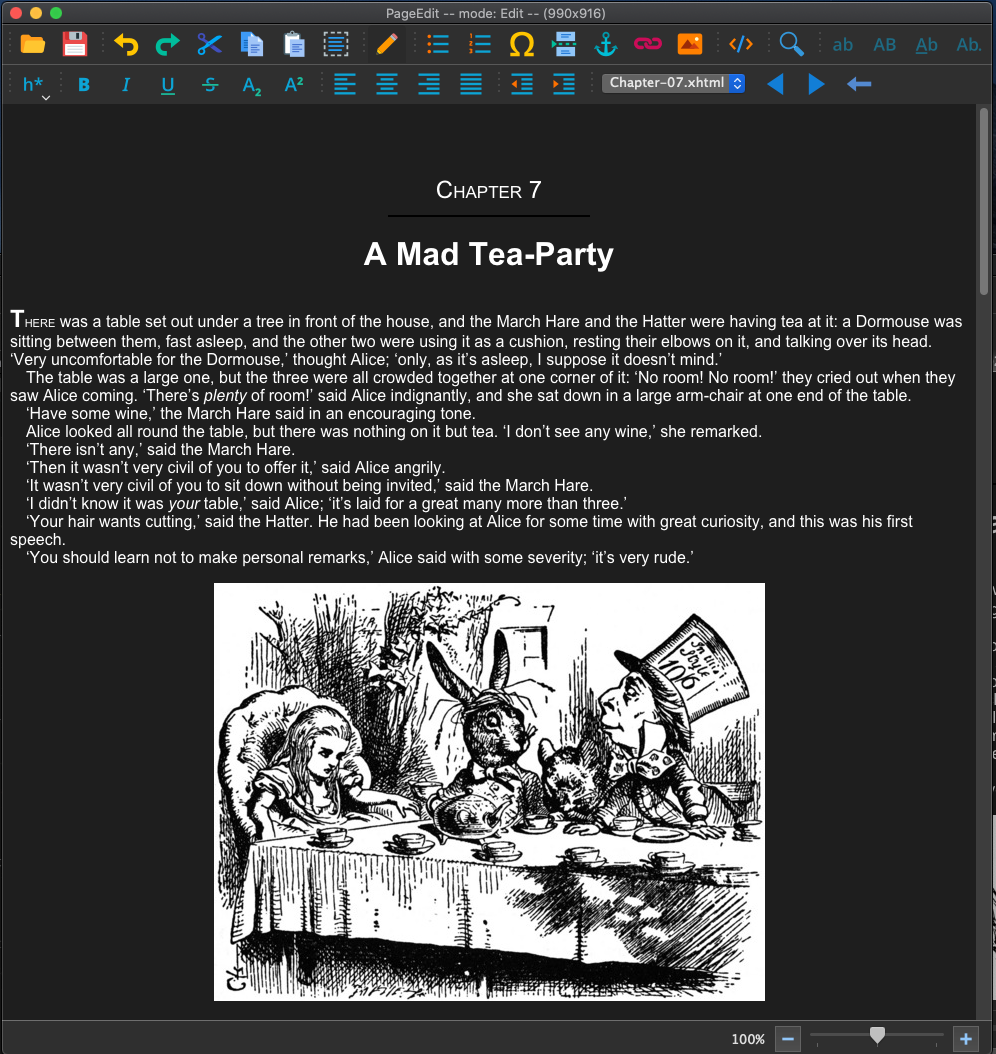Change case to lowercase 'ab'
Viewport: 996px width, 1054px height.
point(842,45)
